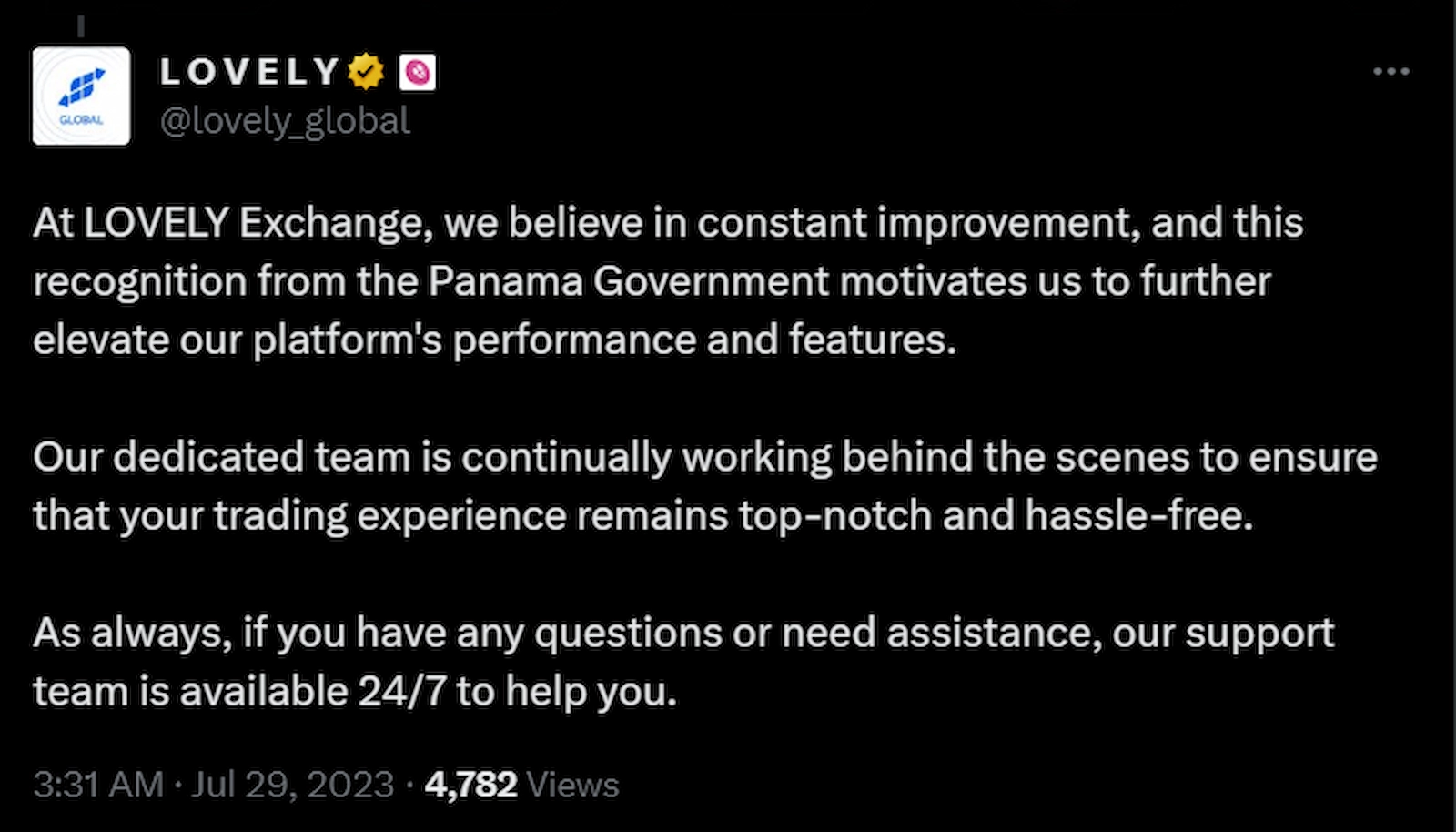Click the GLOBAL text in the profile picture
Screen dimensions: 1456x832
pyautogui.click(x=81, y=117)
